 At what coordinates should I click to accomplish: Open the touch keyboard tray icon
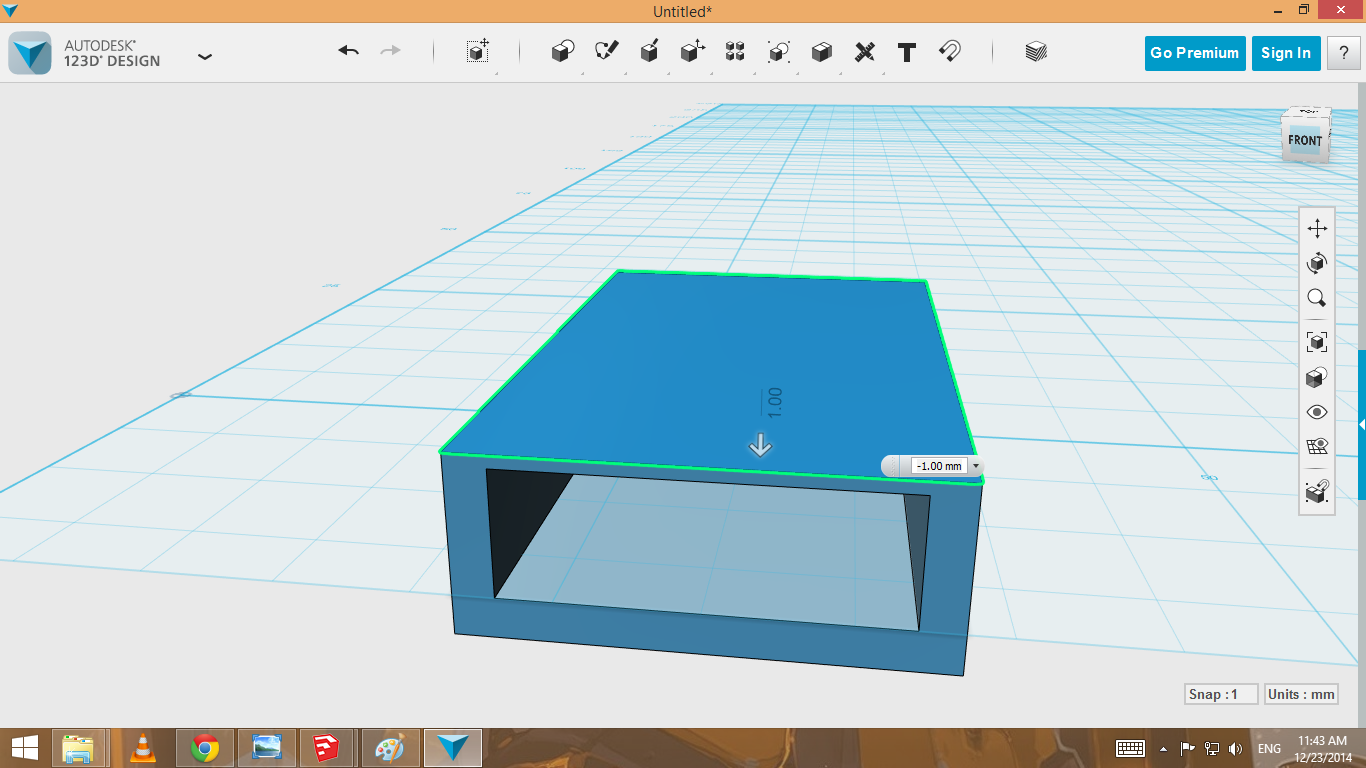1130,748
